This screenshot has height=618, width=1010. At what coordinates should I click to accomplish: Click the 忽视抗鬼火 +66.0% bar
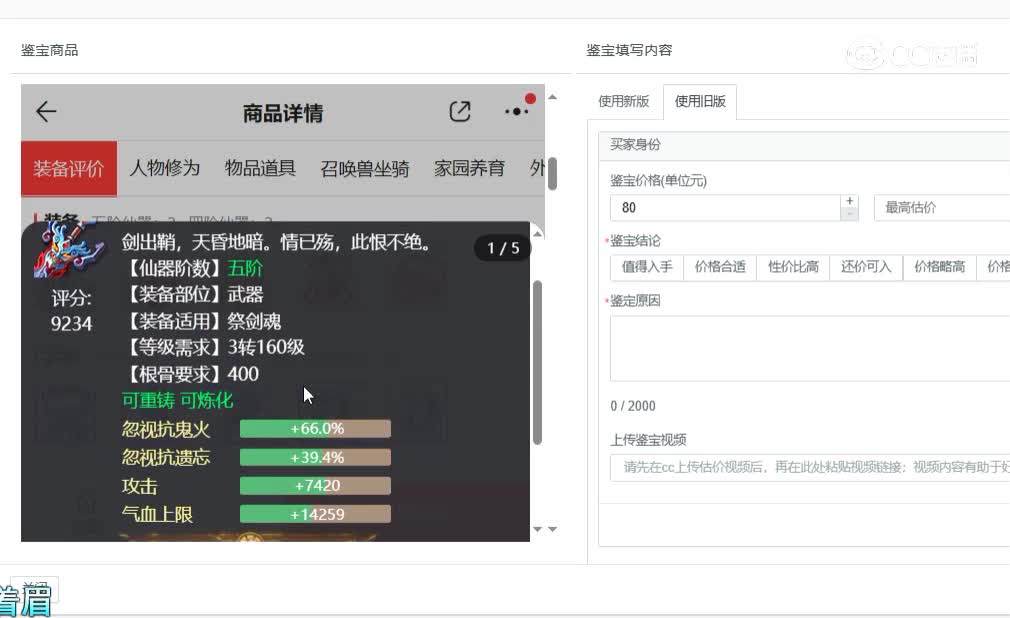pyautogui.click(x=315, y=429)
